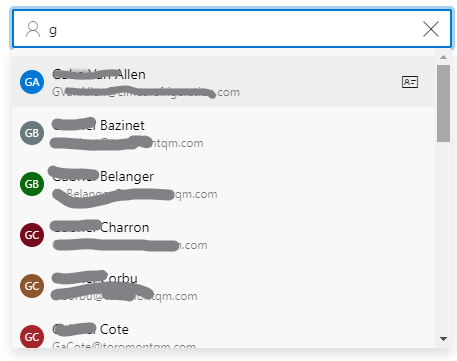
Task: Click the clear X icon in search box
Action: 431,29
